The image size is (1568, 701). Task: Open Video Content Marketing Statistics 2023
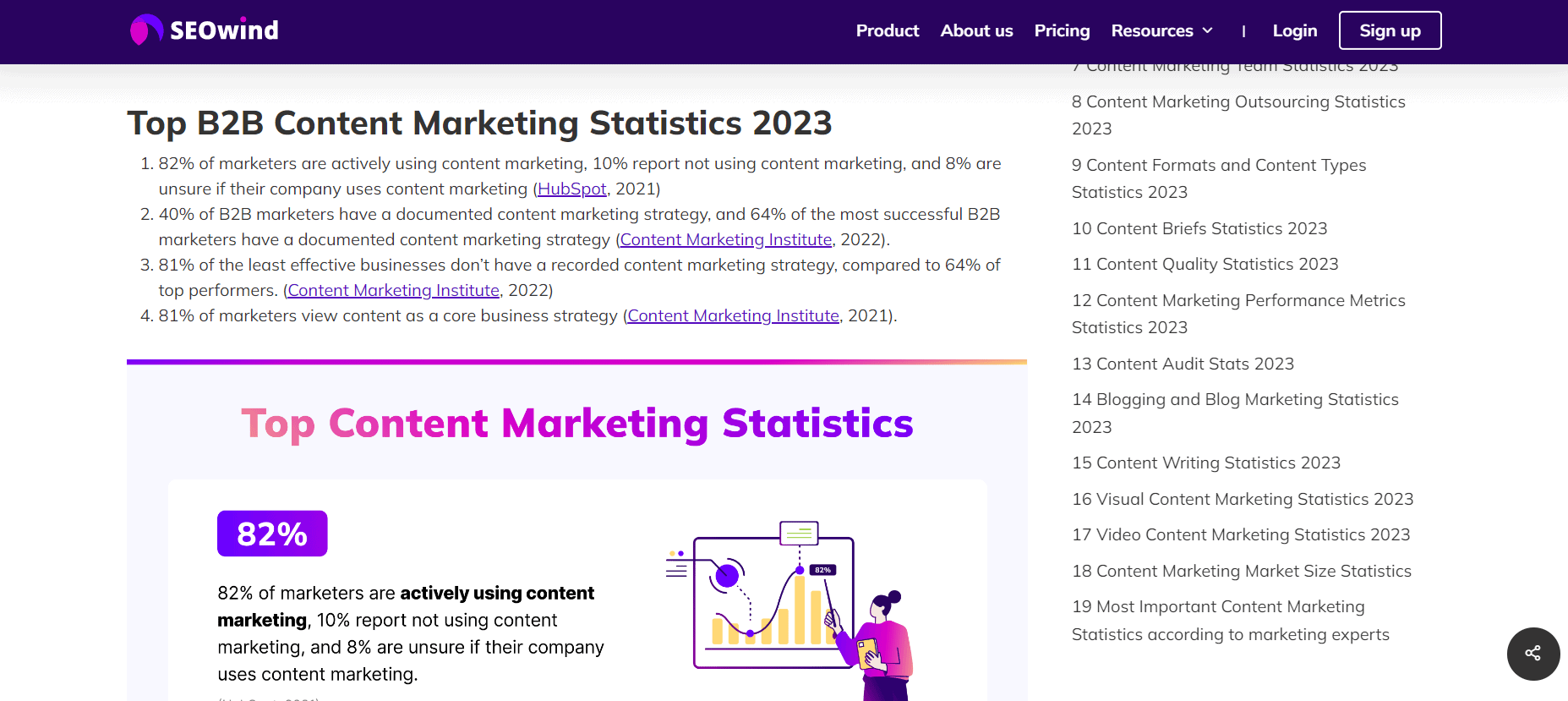(x=1240, y=534)
